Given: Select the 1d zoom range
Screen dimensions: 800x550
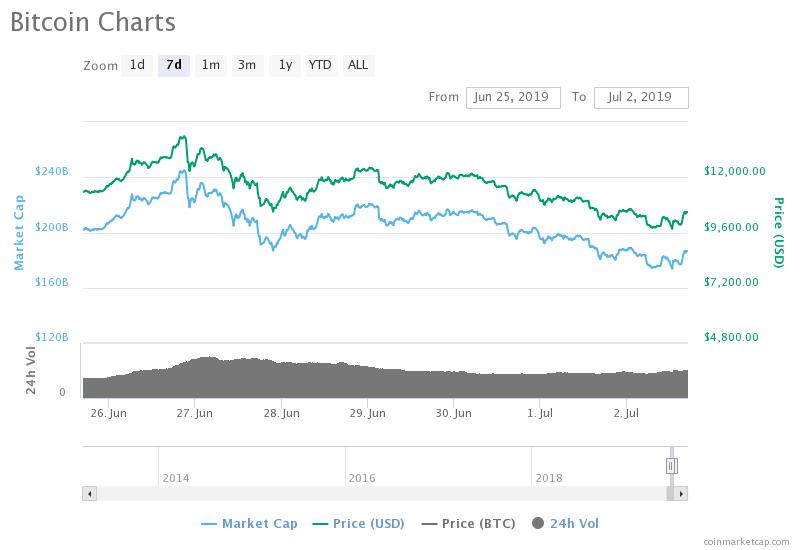Looking at the screenshot, I should pyautogui.click(x=137, y=65).
